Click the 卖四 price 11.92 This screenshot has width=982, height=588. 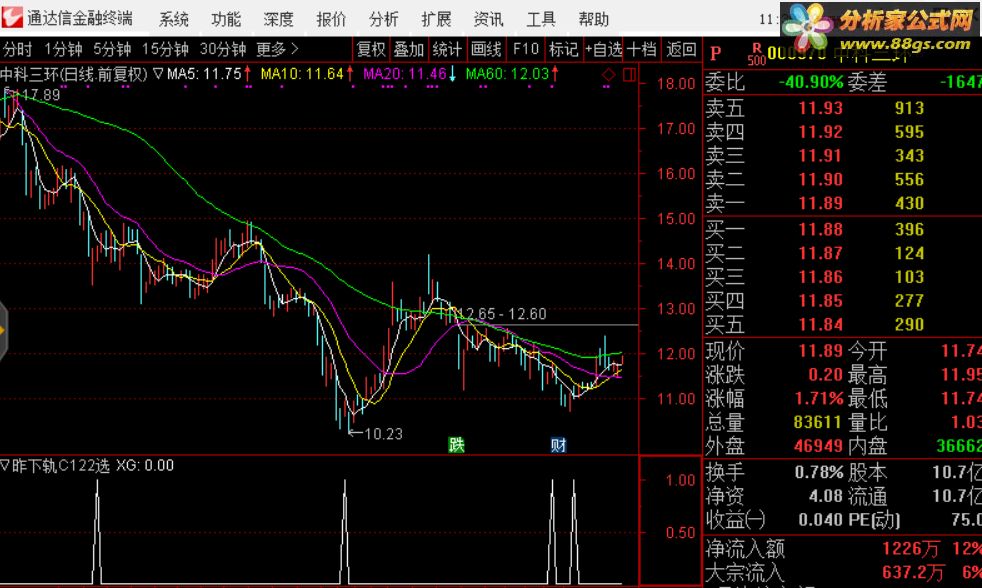[x=820, y=132]
